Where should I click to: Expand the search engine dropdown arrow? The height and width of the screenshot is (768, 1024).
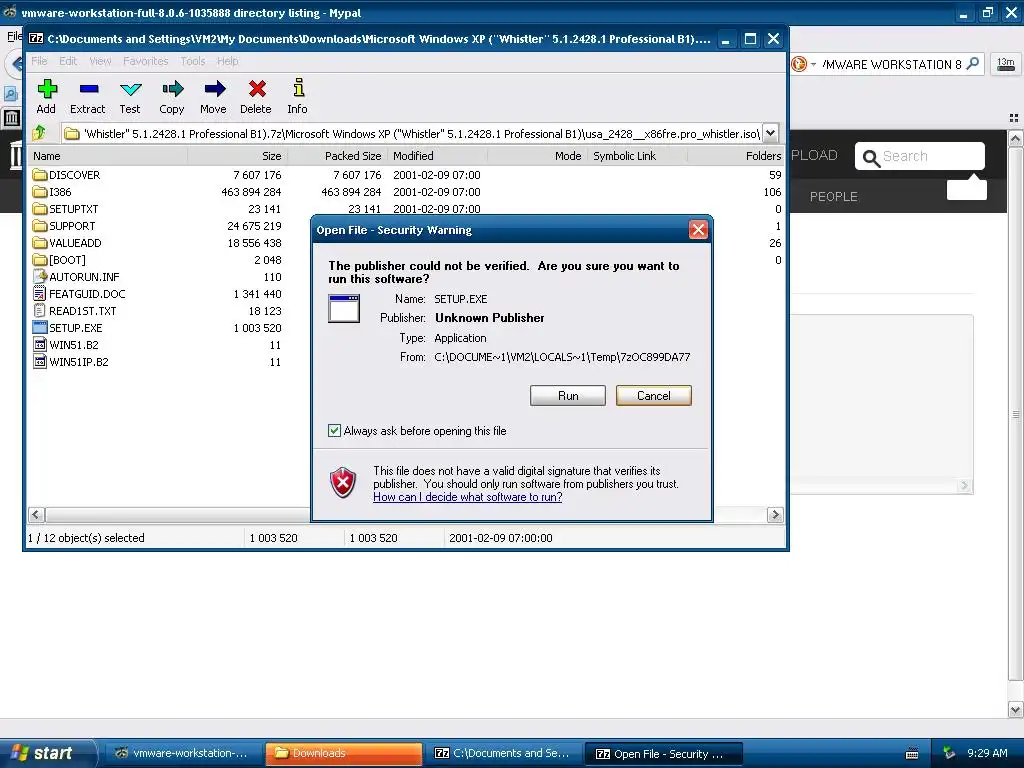[x=813, y=65]
